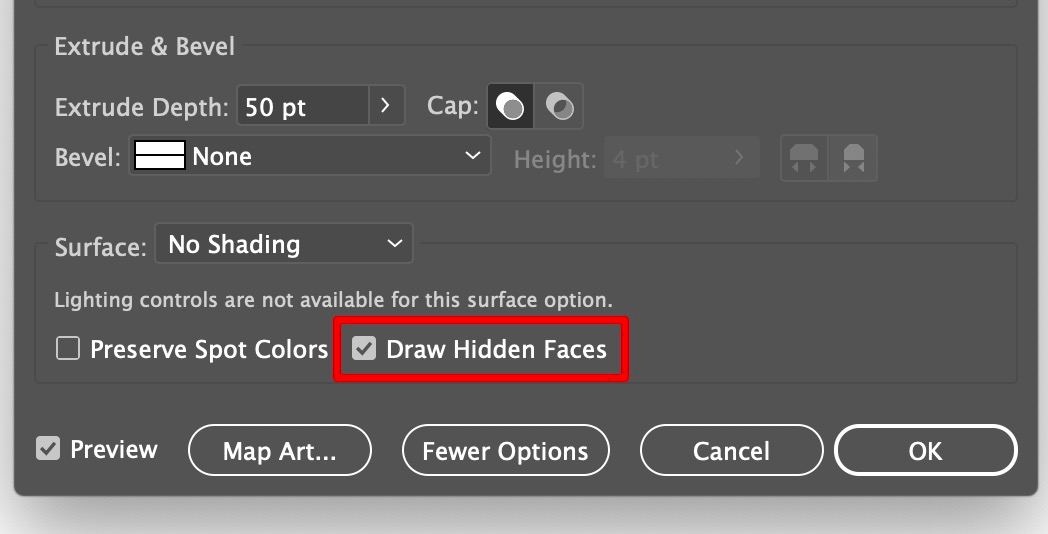This screenshot has height=534, width=1048.
Task: Turn cap off for hollow appearance
Action: point(560,106)
